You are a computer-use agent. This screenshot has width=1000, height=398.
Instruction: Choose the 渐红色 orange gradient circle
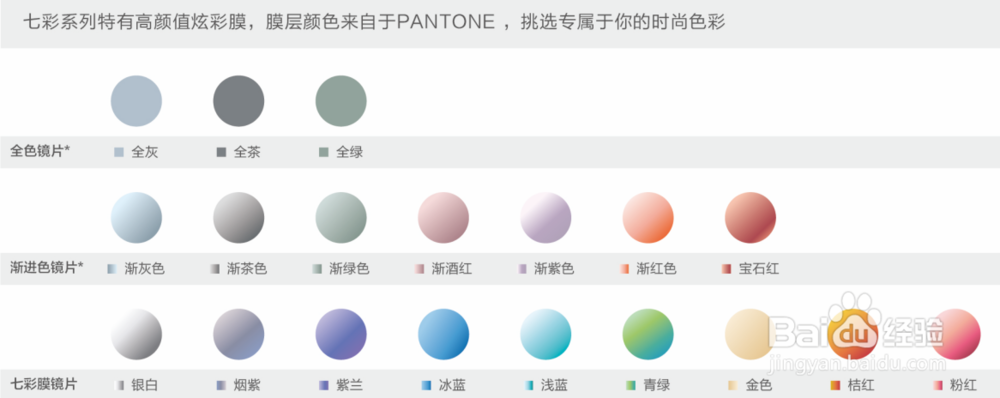coord(648,218)
